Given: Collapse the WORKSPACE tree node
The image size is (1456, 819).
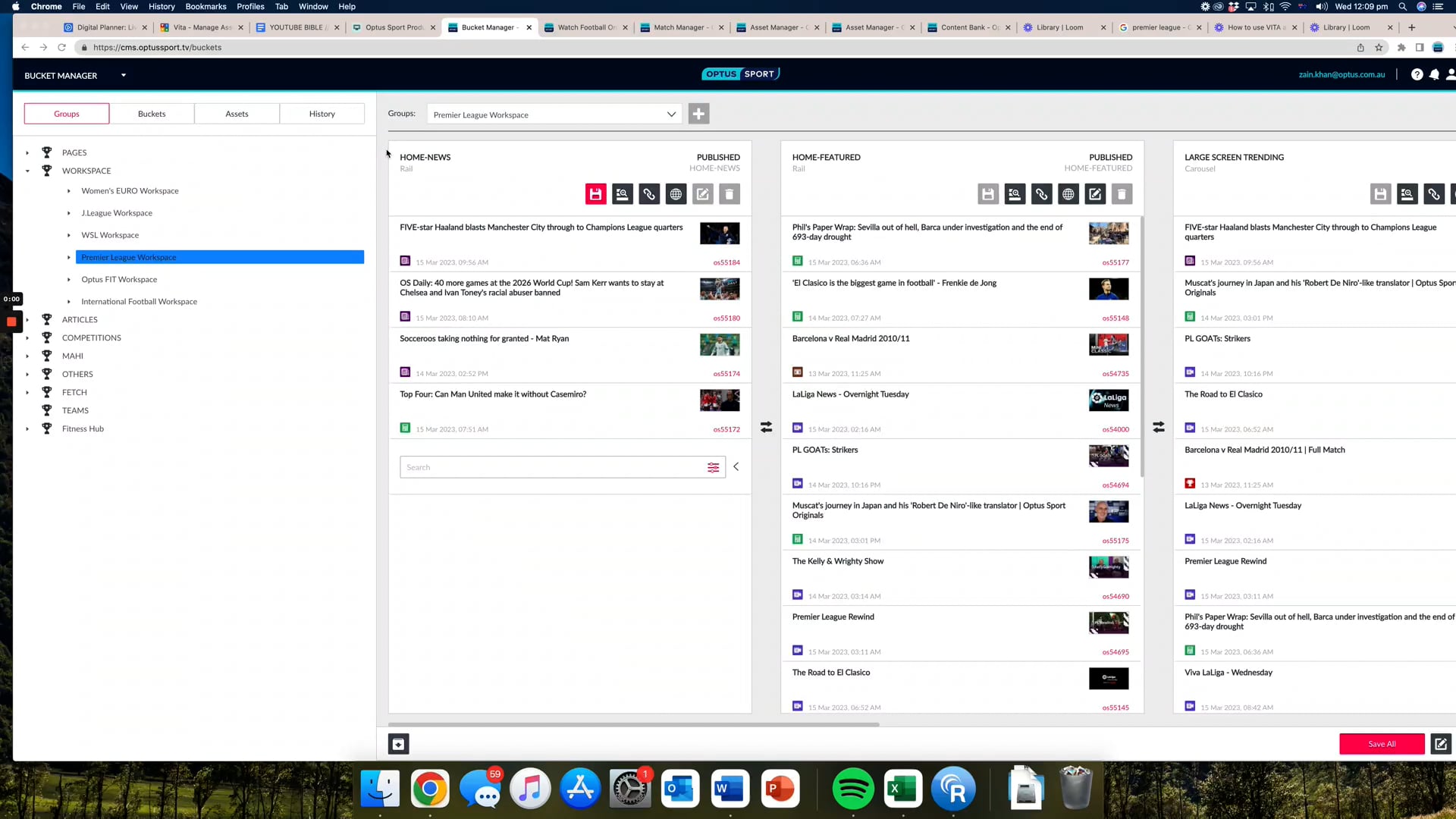Looking at the screenshot, I should 27,171.
